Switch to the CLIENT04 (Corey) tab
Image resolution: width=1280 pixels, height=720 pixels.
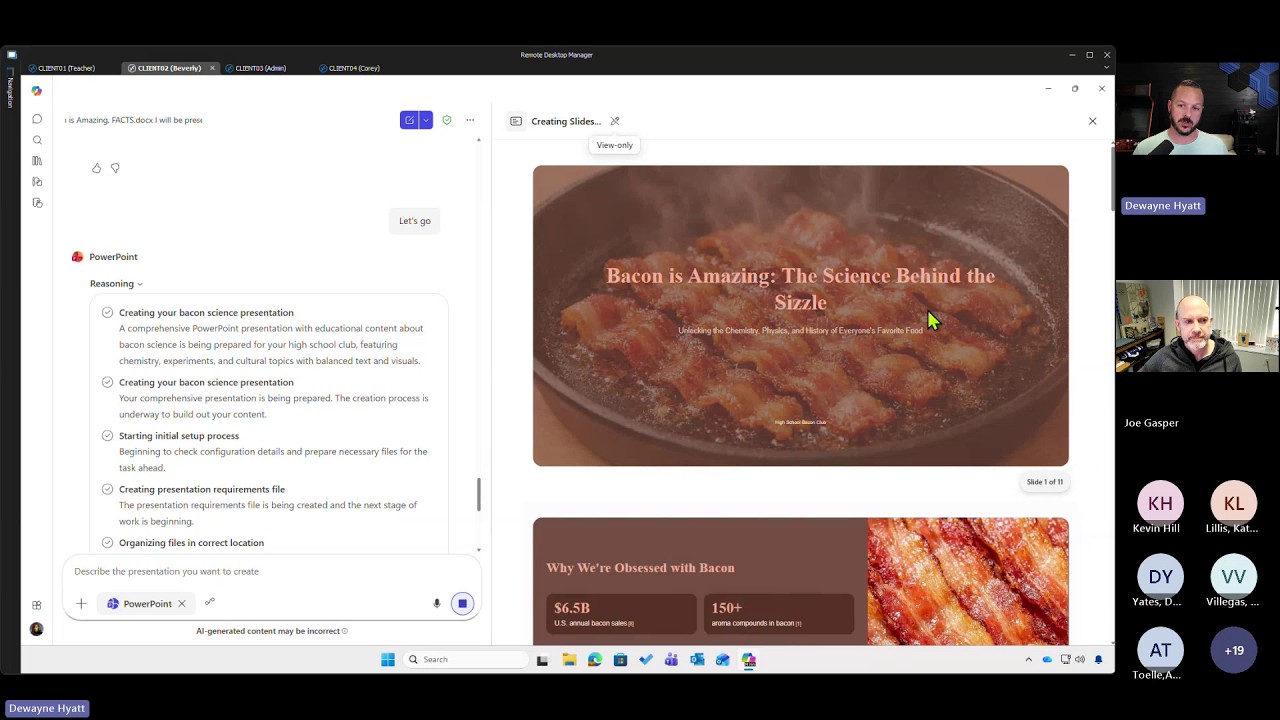pos(350,68)
